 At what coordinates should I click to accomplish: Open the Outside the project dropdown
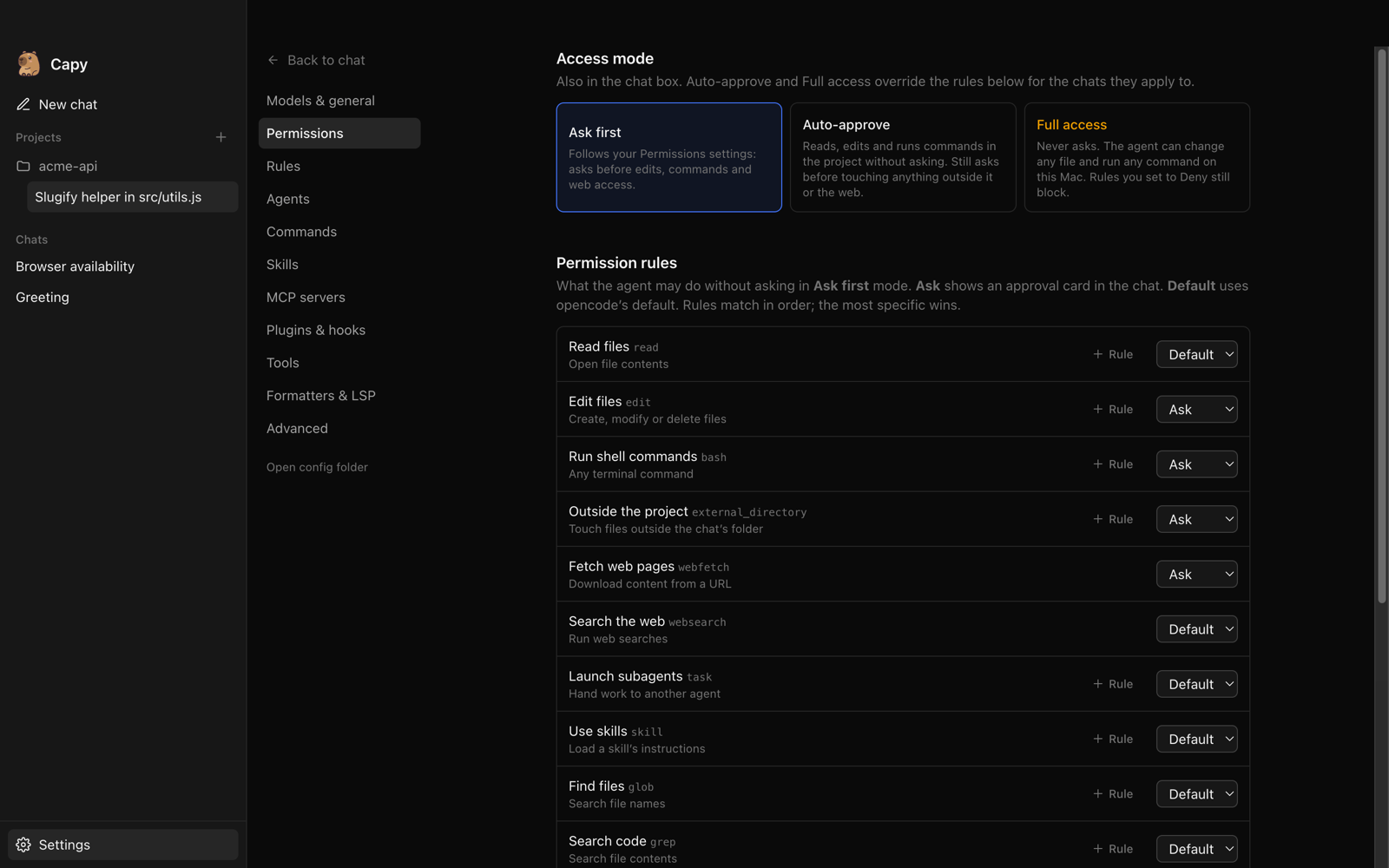(1196, 519)
